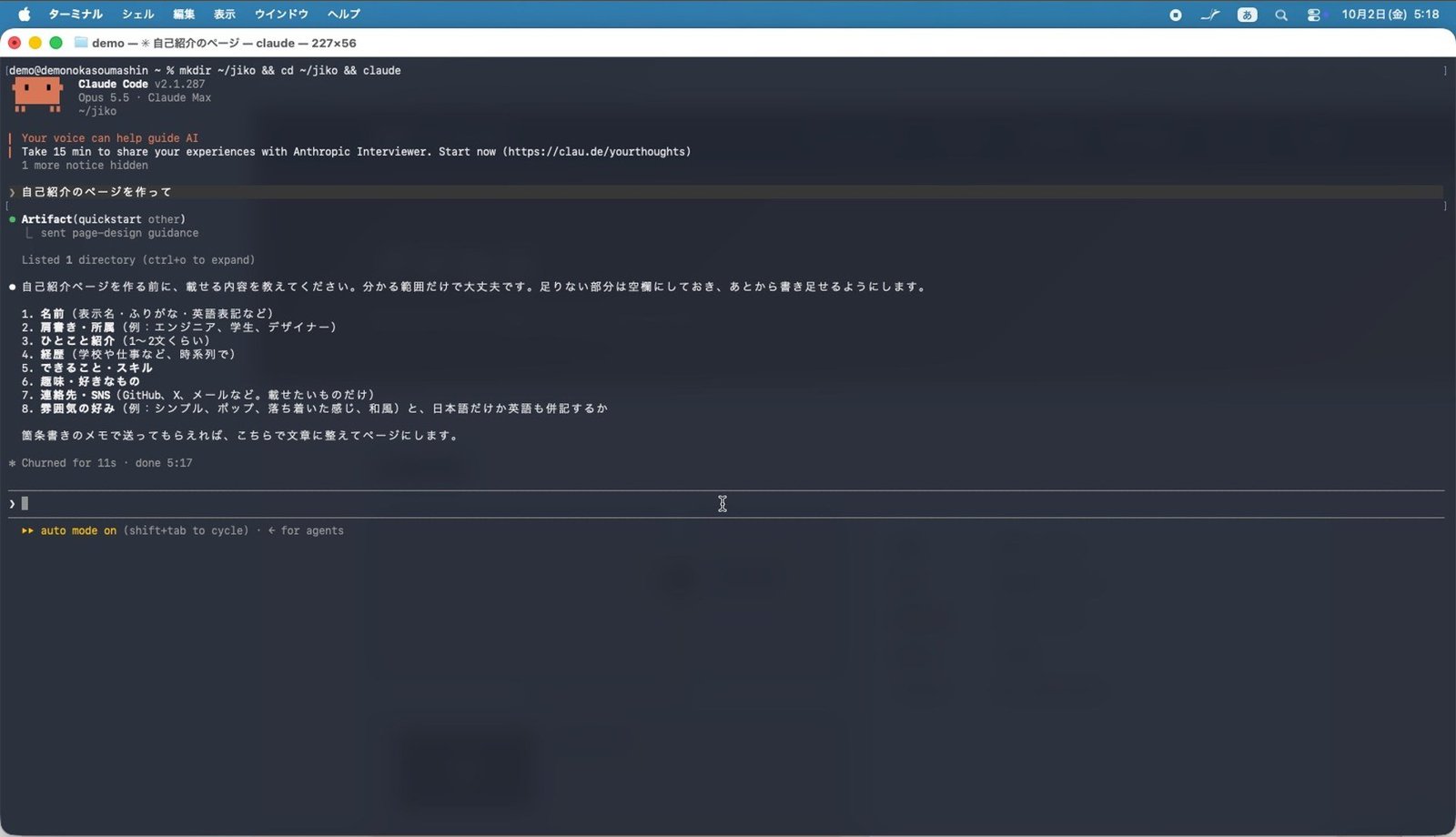
Task: Open the ウインドウ menu
Action: (x=281, y=14)
